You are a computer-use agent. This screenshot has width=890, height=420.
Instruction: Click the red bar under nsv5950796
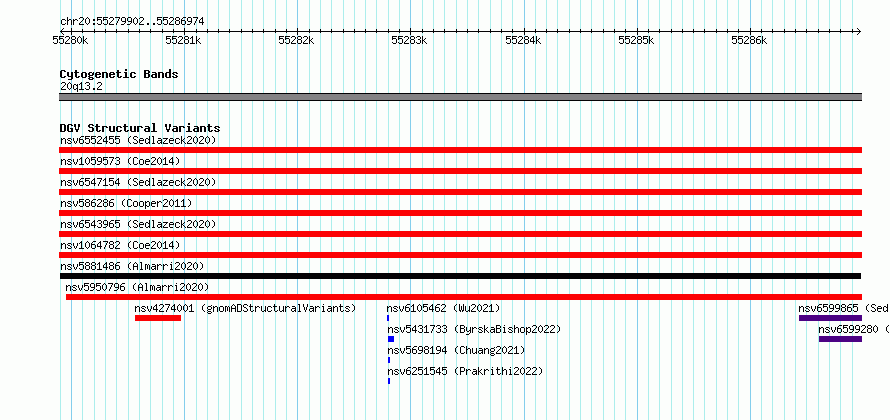(x=464, y=297)
